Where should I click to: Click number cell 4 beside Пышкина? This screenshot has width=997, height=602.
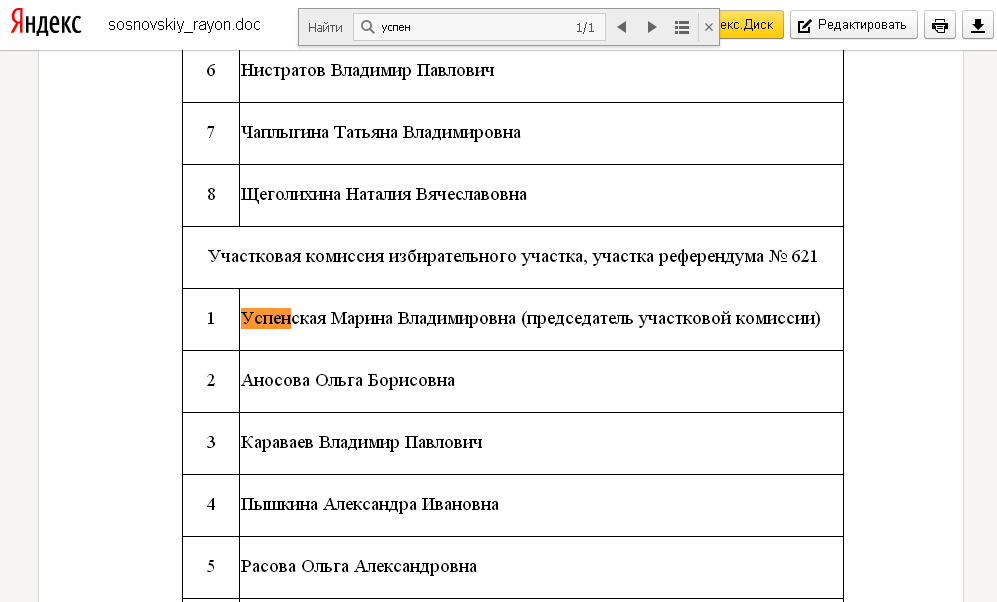click(x=211, y=505)
